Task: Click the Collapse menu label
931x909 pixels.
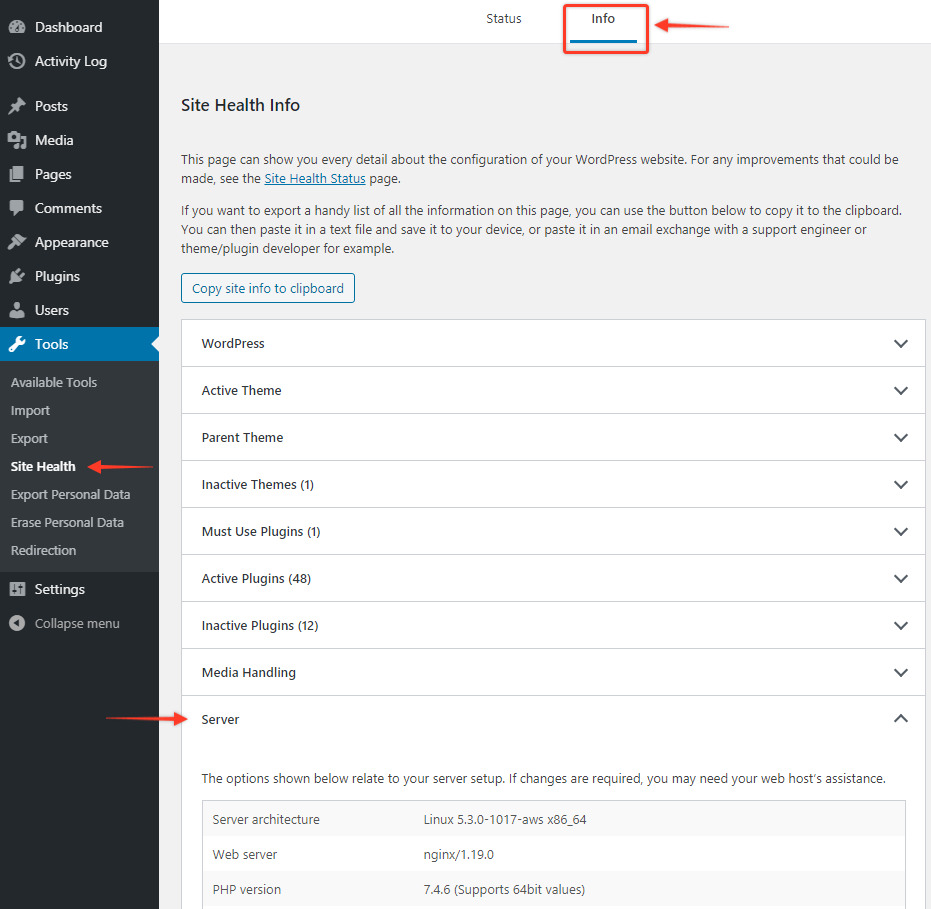Action: pyautogui.click(x=77, y=623)
